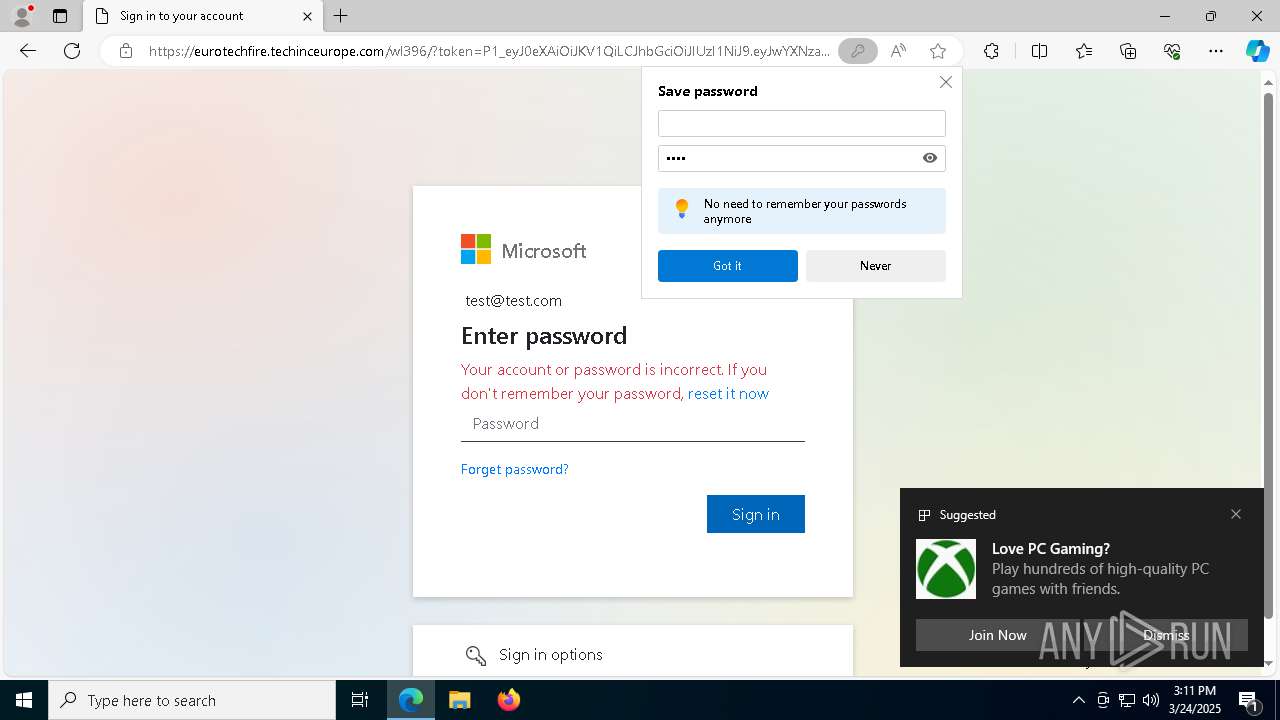Refresh the page with reload icon
1280x720 pixels.
[72, 51]
